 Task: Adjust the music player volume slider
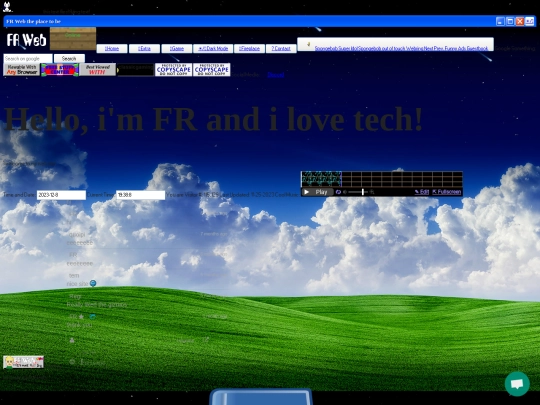(x=358, y=192)
